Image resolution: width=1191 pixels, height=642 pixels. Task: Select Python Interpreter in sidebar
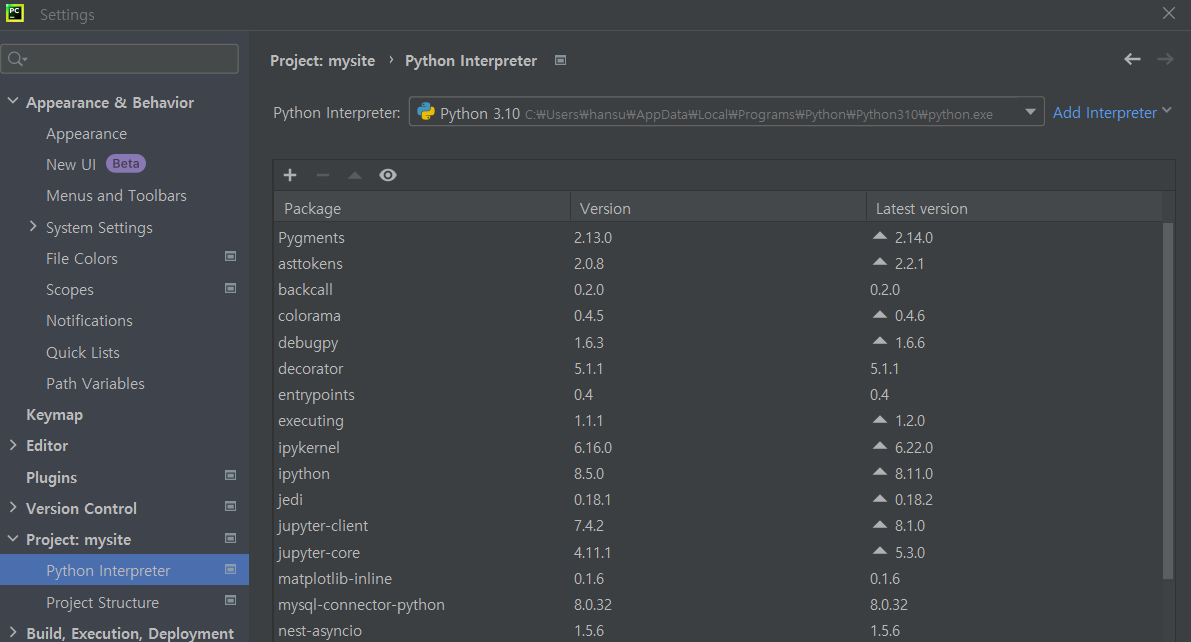[125, 570]
